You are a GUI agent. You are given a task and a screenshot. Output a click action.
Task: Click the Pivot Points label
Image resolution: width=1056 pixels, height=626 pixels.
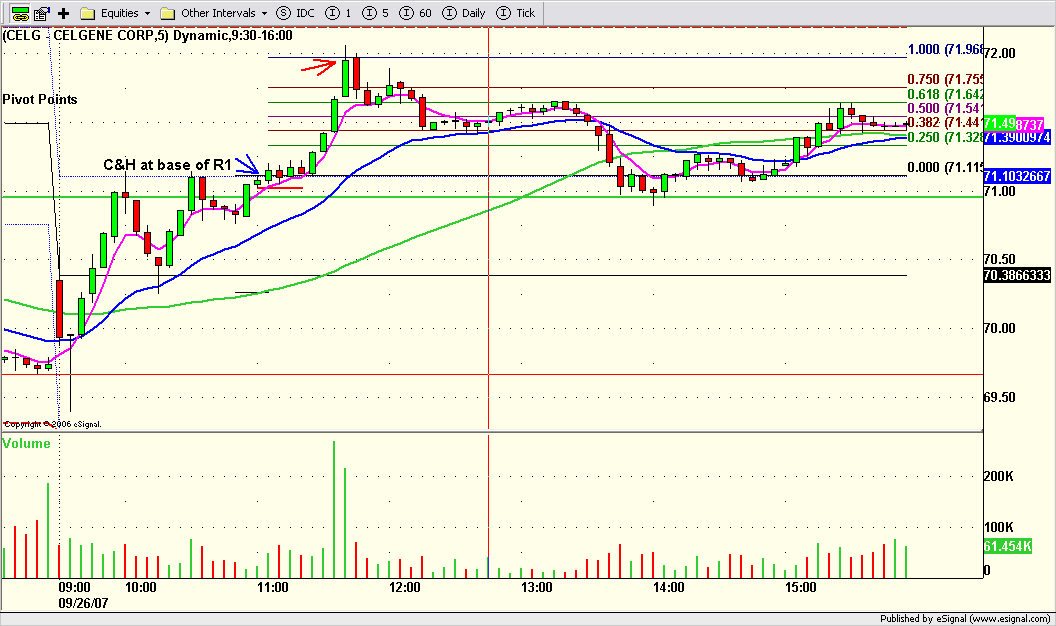click(x=40, y=100)
